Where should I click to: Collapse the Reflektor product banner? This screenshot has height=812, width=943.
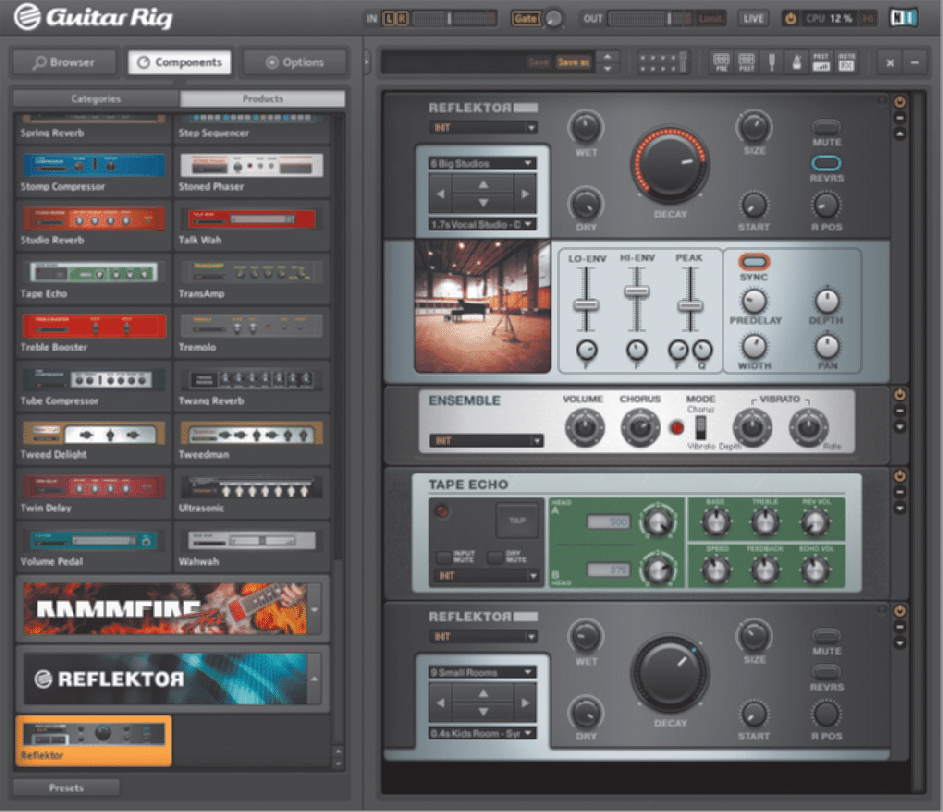[315, 679]
